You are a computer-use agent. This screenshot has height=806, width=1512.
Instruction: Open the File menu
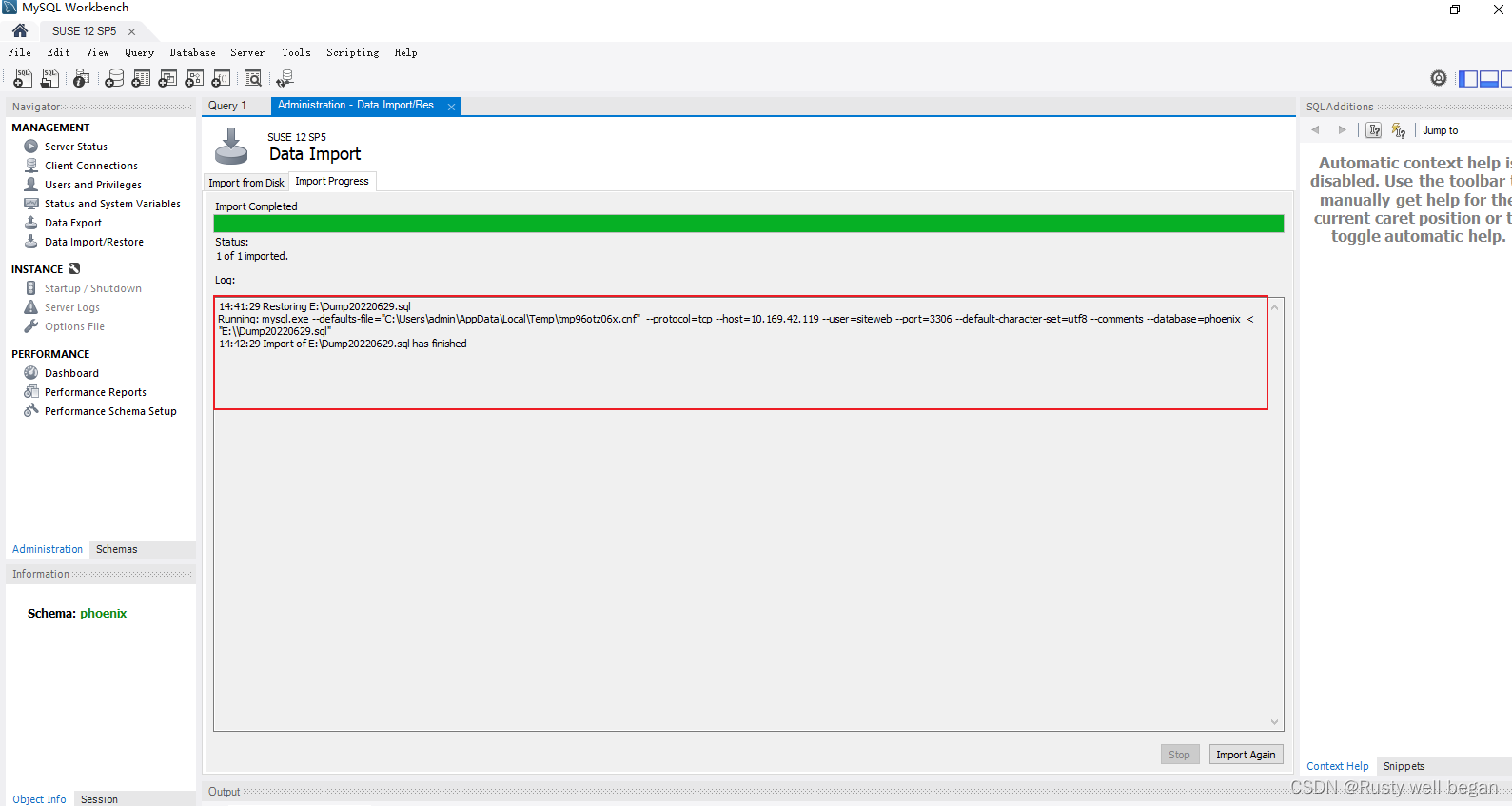tap(20, 53)
